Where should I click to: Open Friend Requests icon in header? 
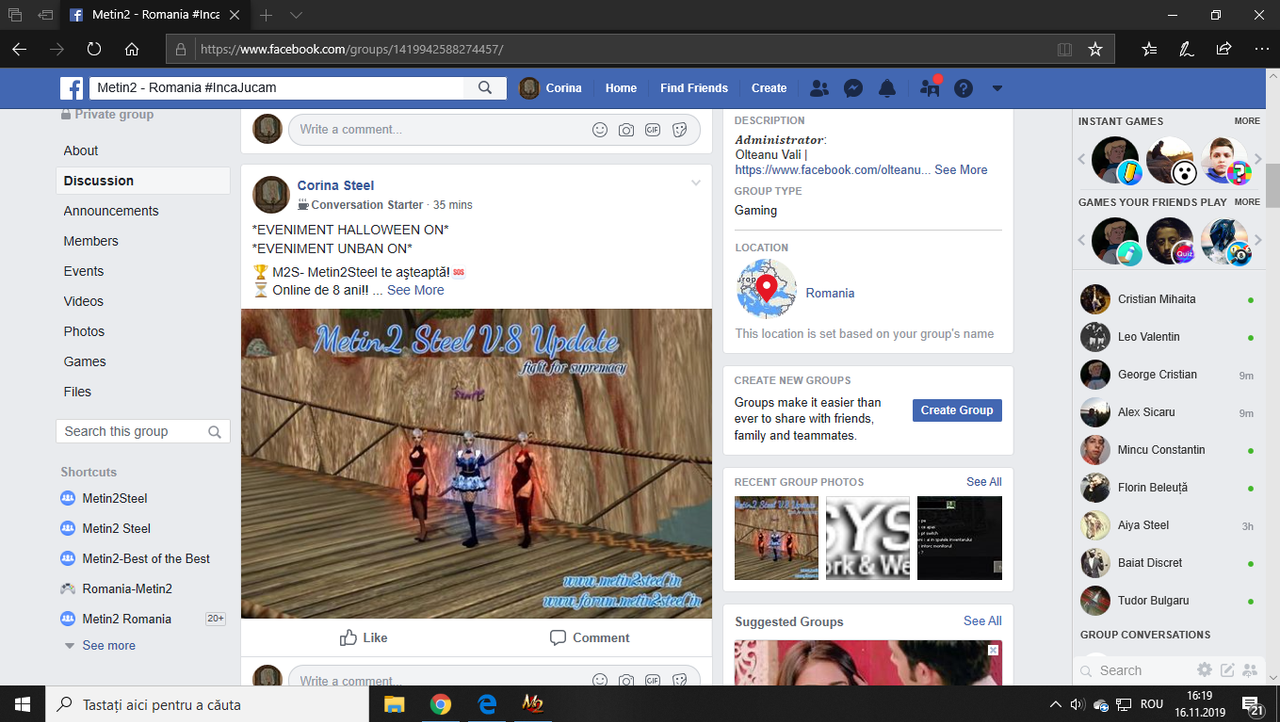pos(819,88)
